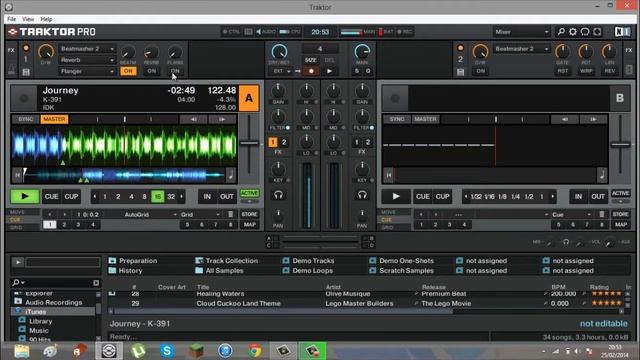Viewport: 640px width, 360px height.
Task: Open FX 2 Beatmasher 2 effect dropdown
Action: pos(521,49)
